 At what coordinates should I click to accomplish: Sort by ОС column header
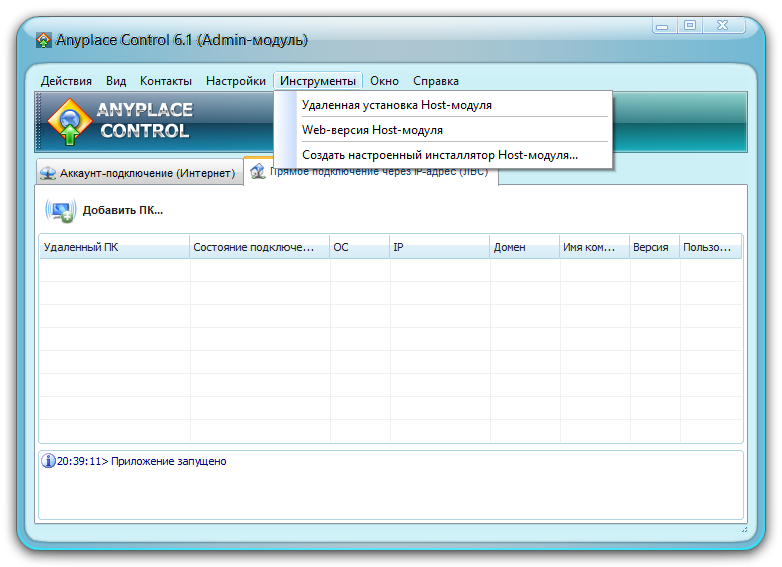(x=360, y=247)
